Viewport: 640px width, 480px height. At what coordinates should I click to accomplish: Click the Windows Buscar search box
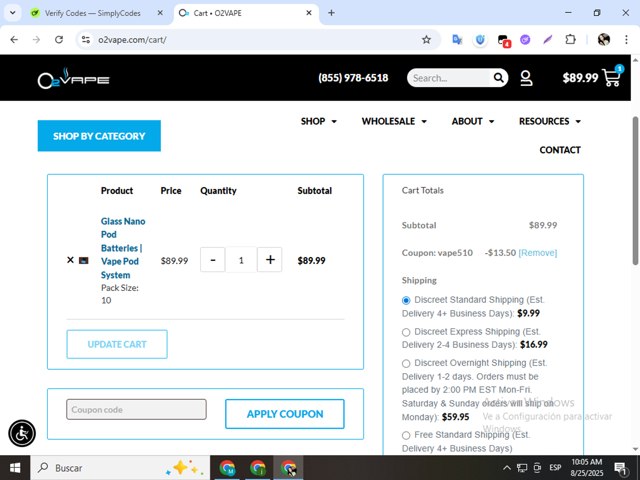pyautogui.click(x=120, y=468)
